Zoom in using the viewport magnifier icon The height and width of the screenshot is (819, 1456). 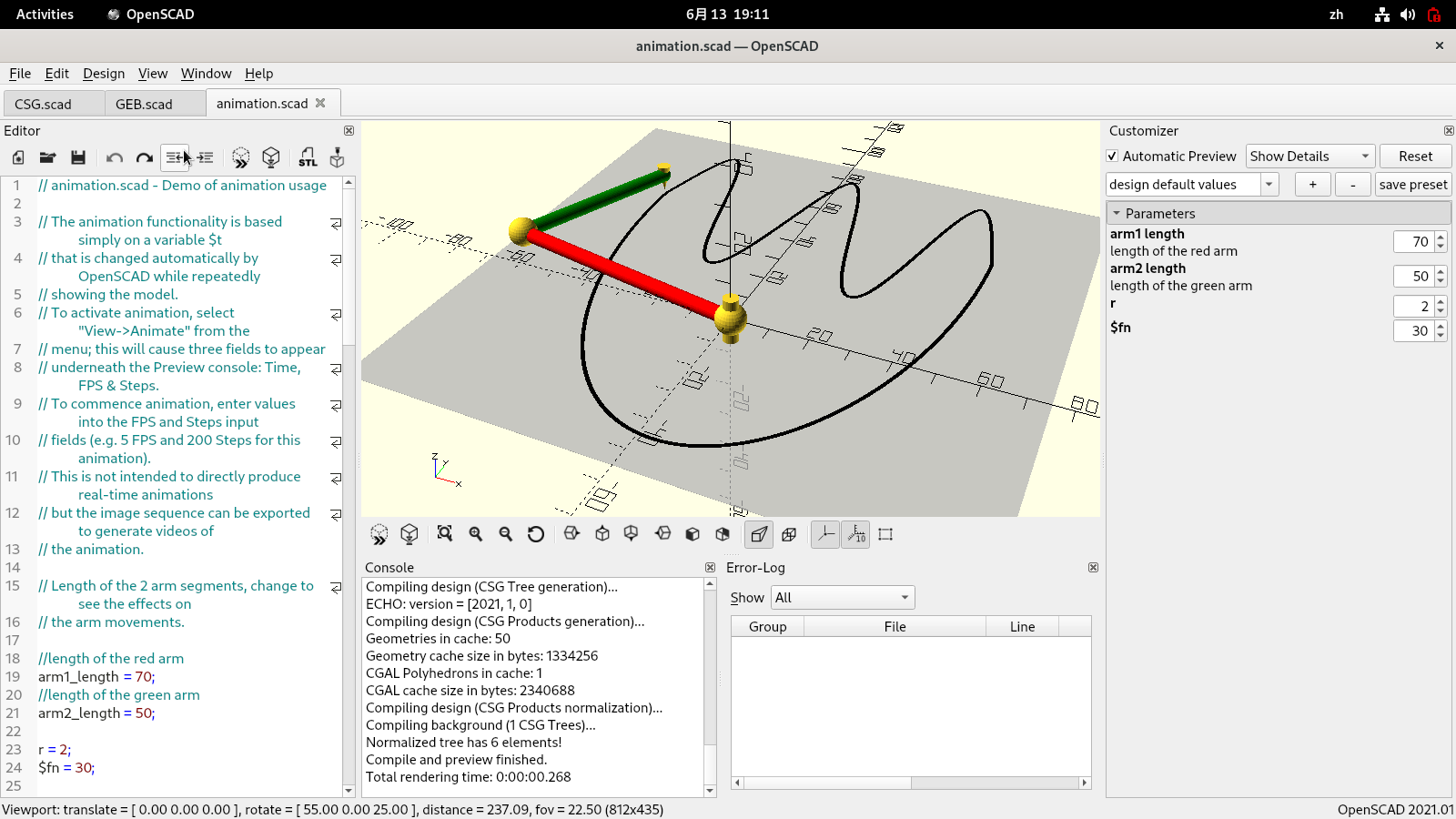[475, 534]
